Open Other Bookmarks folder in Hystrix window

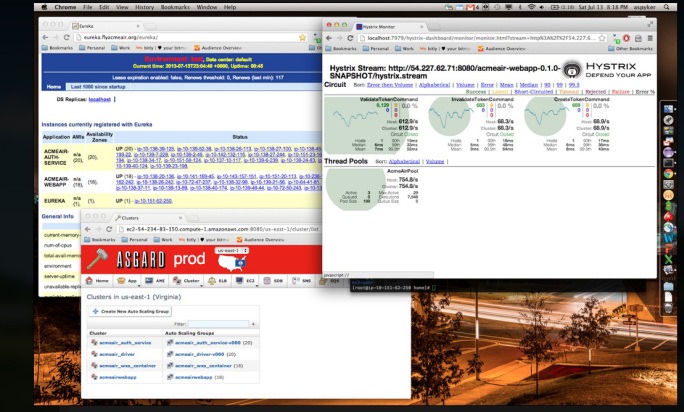pyautogui.click(x=631, y=48)
